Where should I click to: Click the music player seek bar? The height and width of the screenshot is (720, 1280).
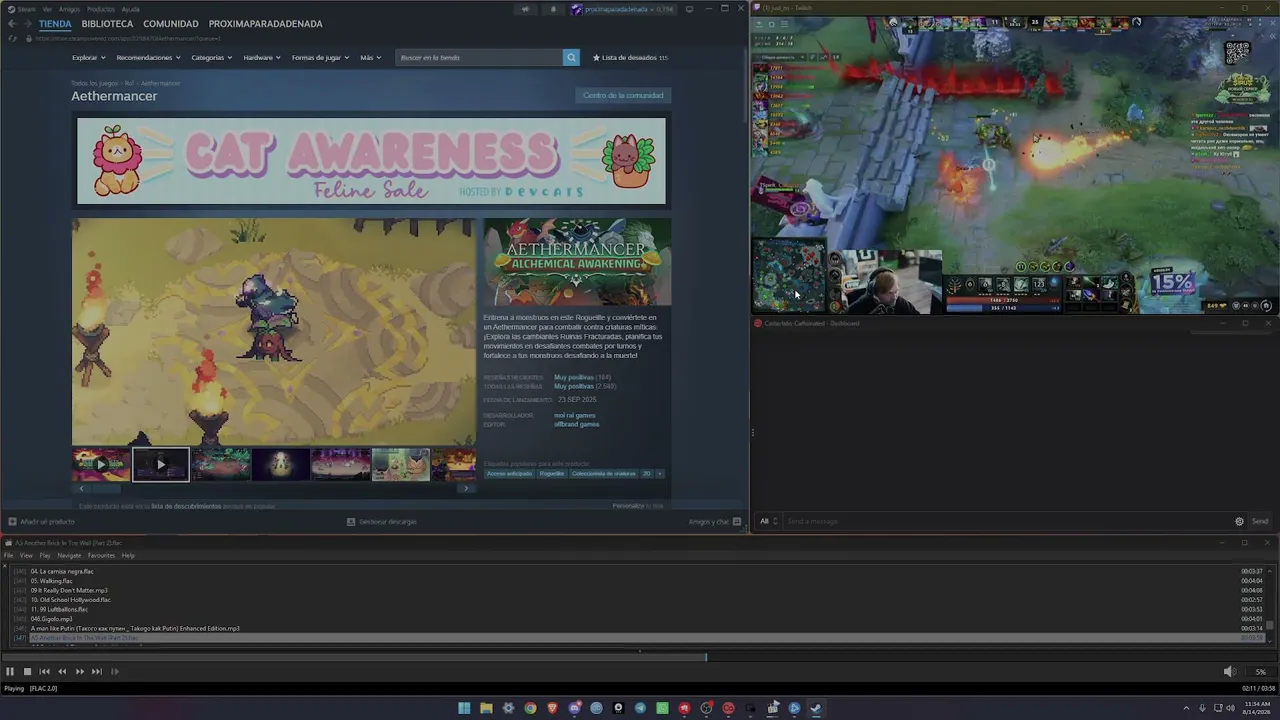pyautogui.click(x=640, y=657)
